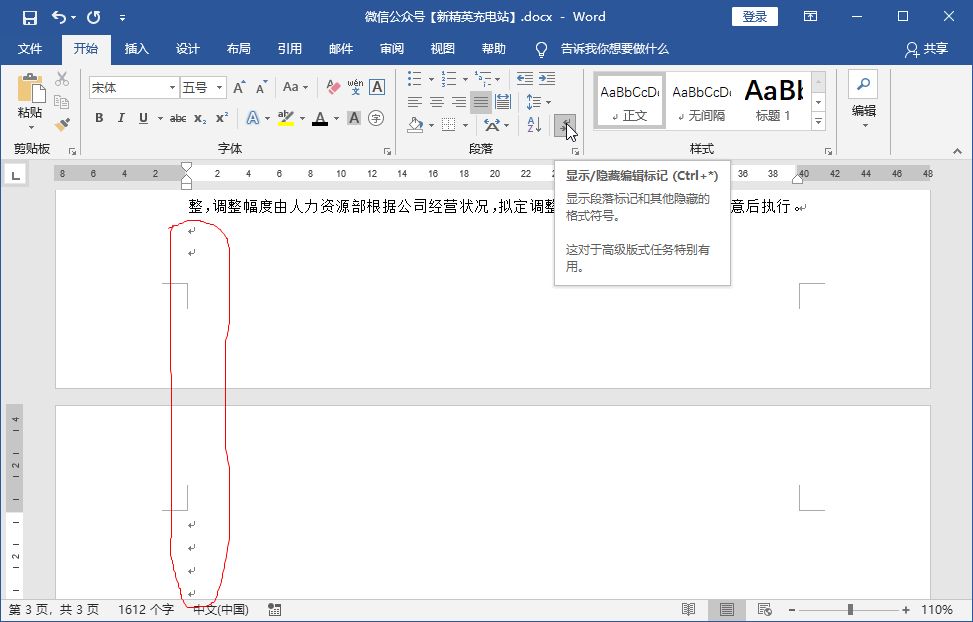The height and width of the screenshot is (622, 973).
Task: Toggle Show/Hide paragraph marks
Action: tap(566, 123)
